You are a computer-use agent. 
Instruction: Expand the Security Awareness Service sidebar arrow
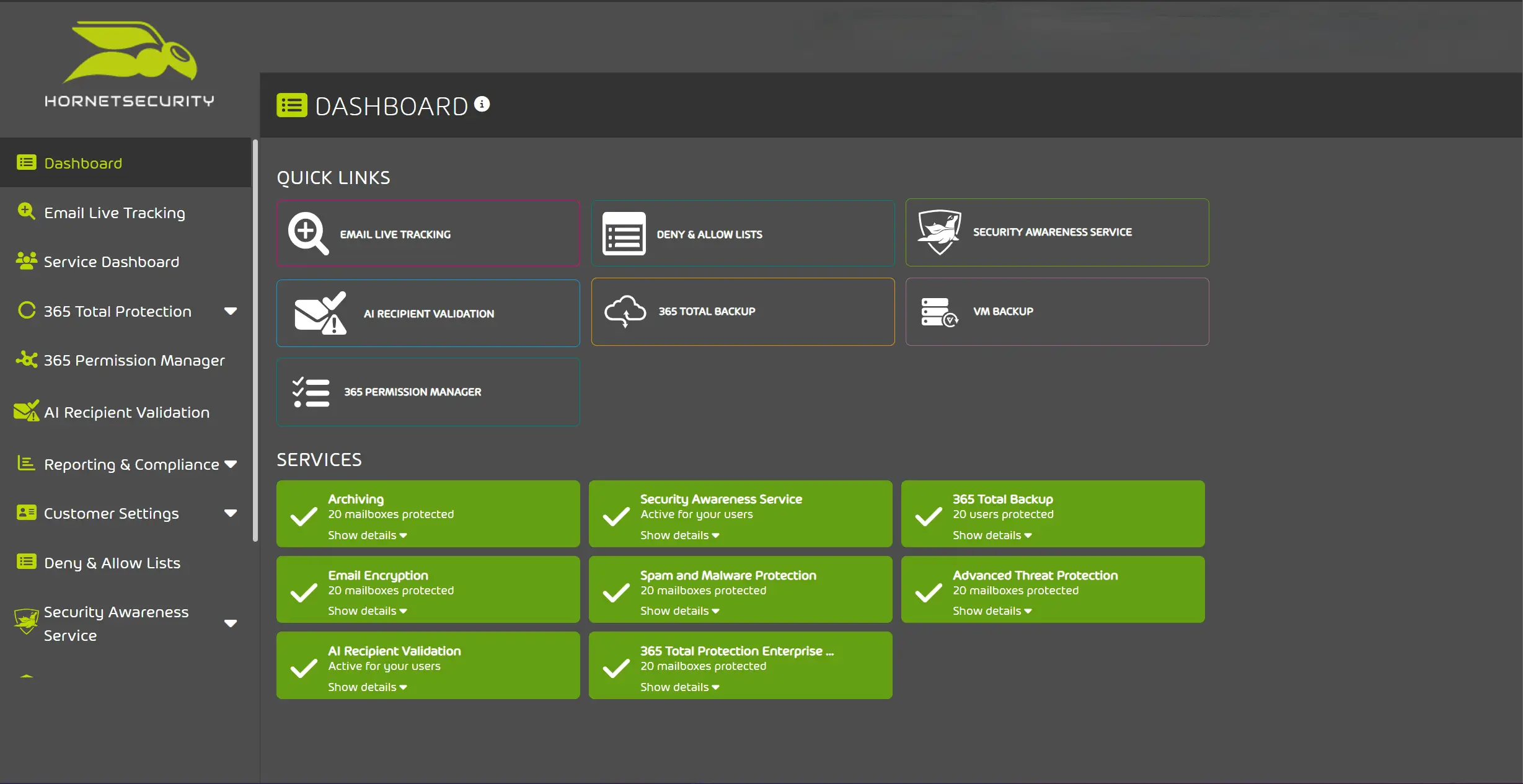pos(231,623)
